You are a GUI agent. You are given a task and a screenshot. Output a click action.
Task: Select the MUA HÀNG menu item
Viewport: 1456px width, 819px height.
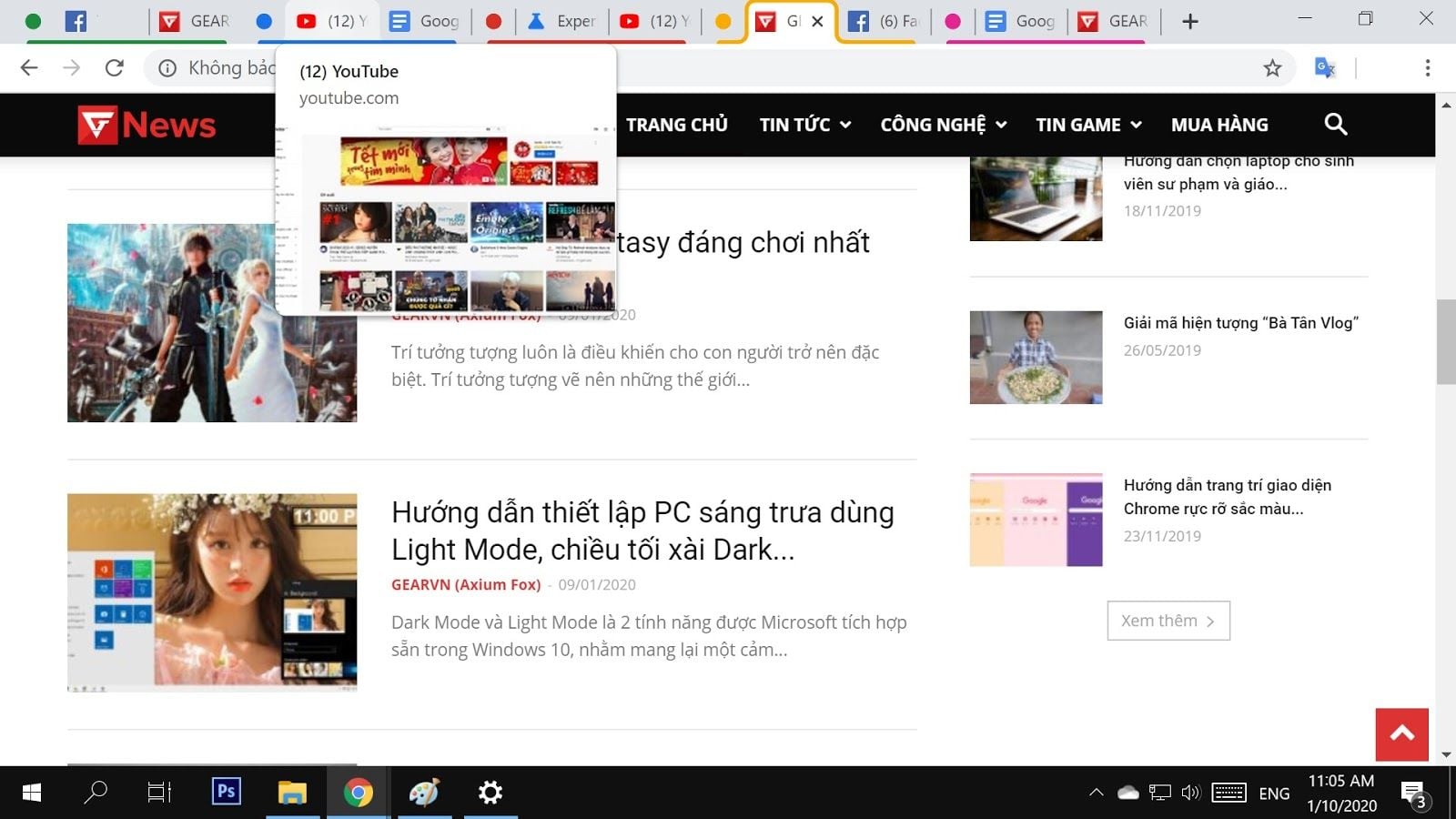1219,125
